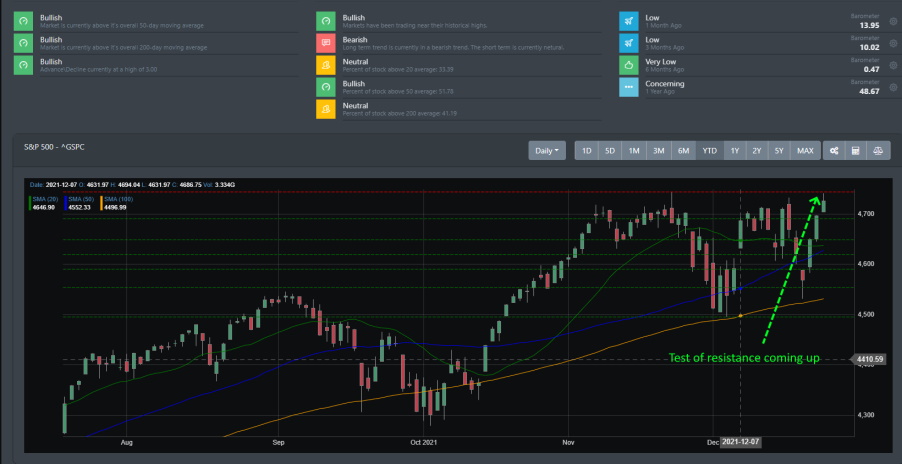Screen dimensions: 902x464
Task: Open settings gear beside barometer 10.02
Action: 893,43
